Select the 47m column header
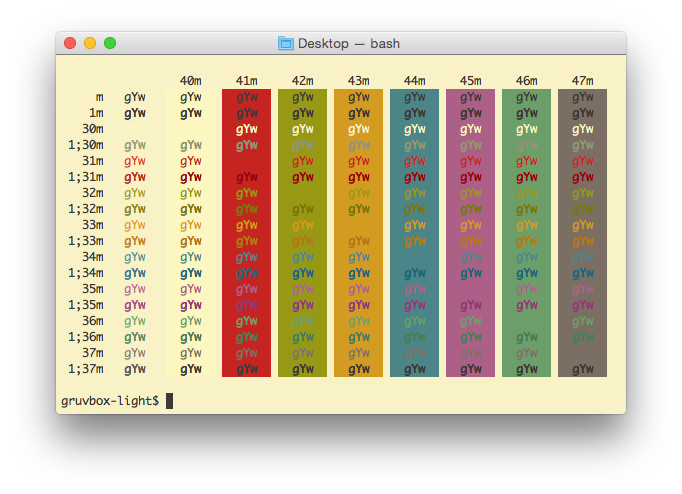The height and width of the screenshot is (494, 682). (583, 81)
